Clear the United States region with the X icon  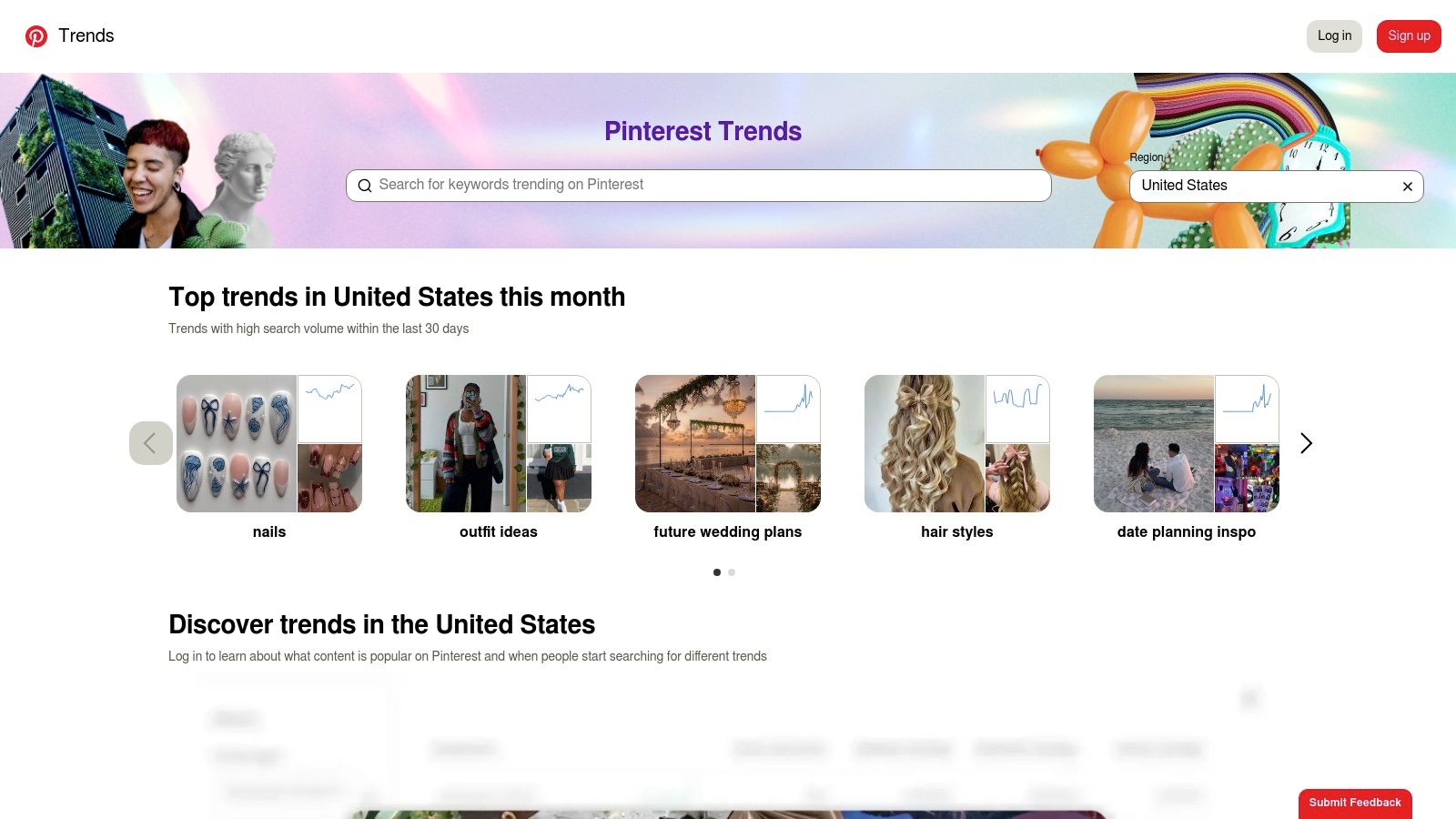1407,186
